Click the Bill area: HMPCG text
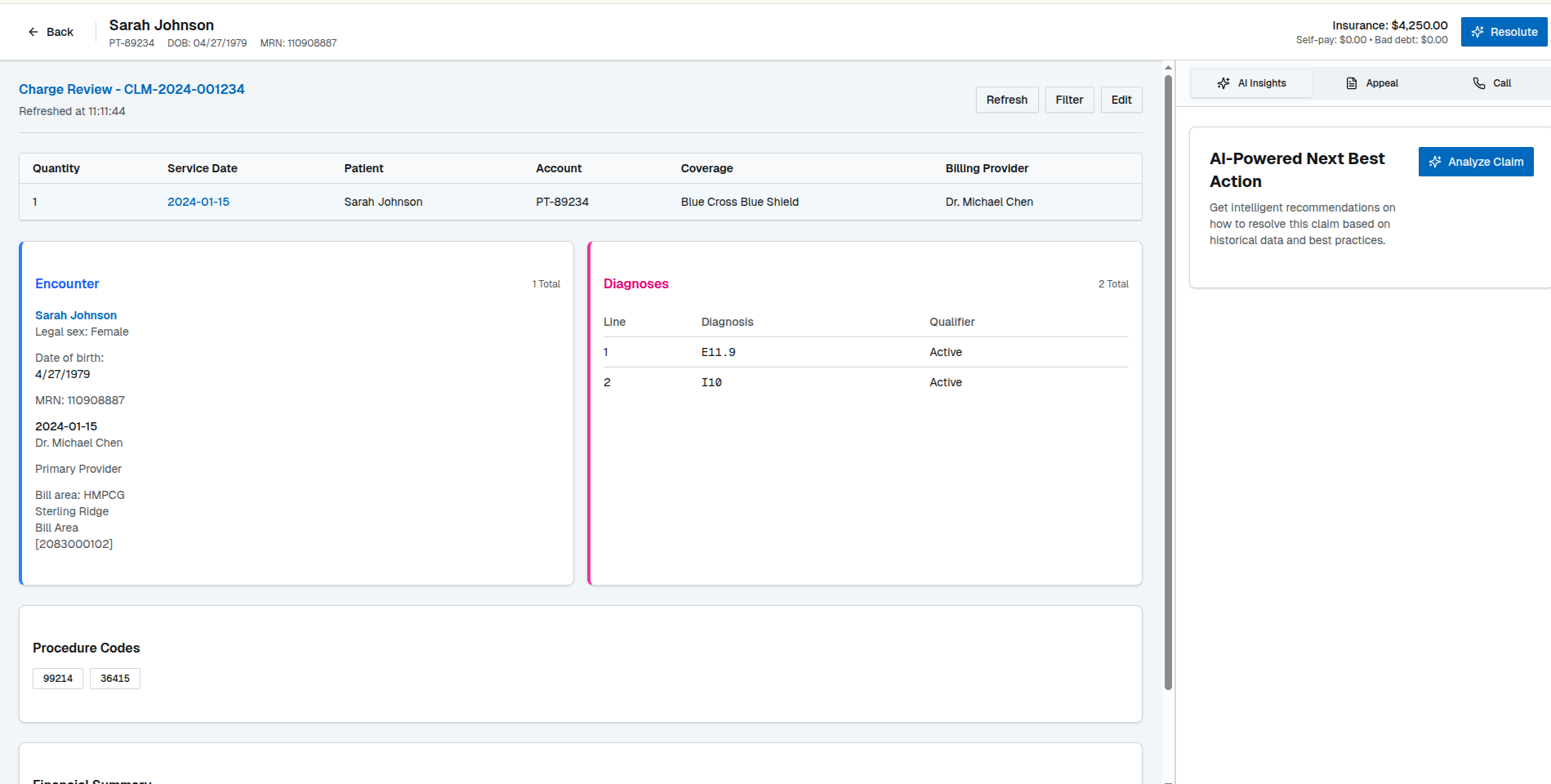This screenshot has height=784, width=1551. coord(80,495)
